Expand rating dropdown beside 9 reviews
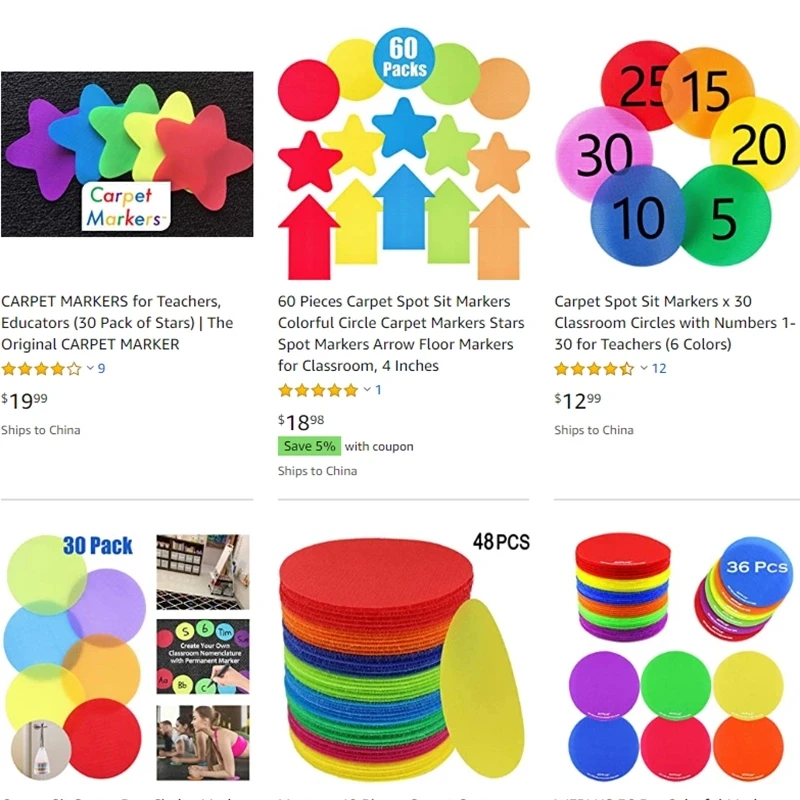Screen dimensions: 800x800 point(90,368)
